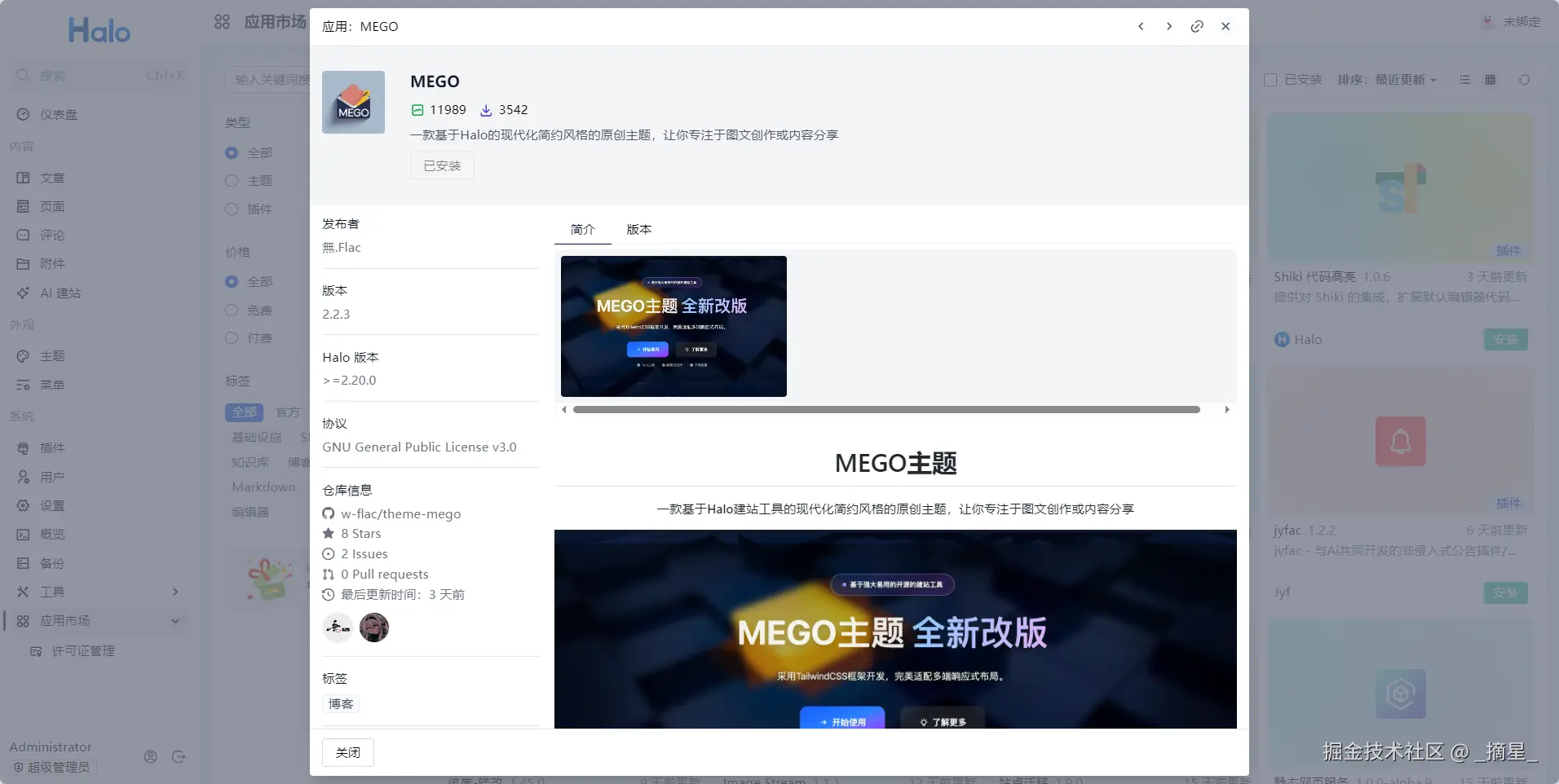Switch to list view icon
Viewport: 1559px width, 784px height.
pyautogui.click(x=1465, y=80)
